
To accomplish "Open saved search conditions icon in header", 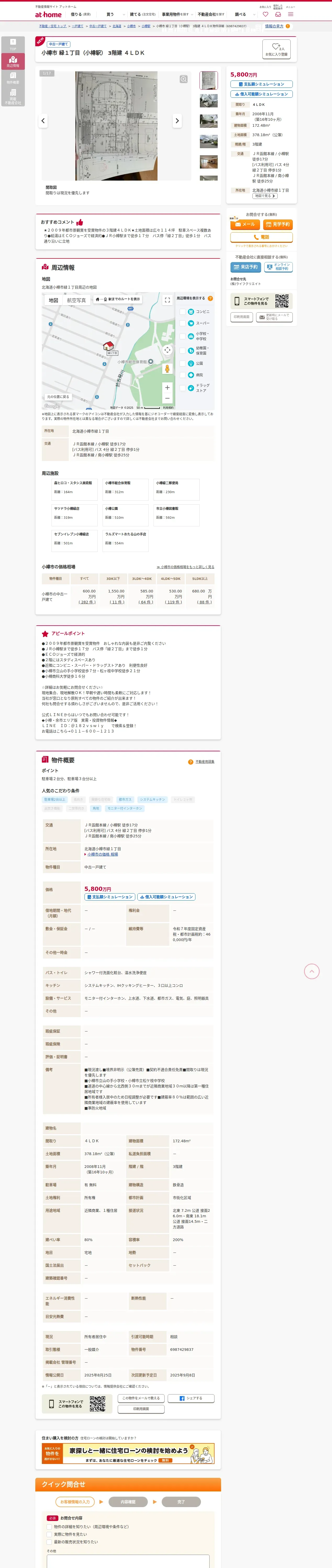I will tap(278, 14).
